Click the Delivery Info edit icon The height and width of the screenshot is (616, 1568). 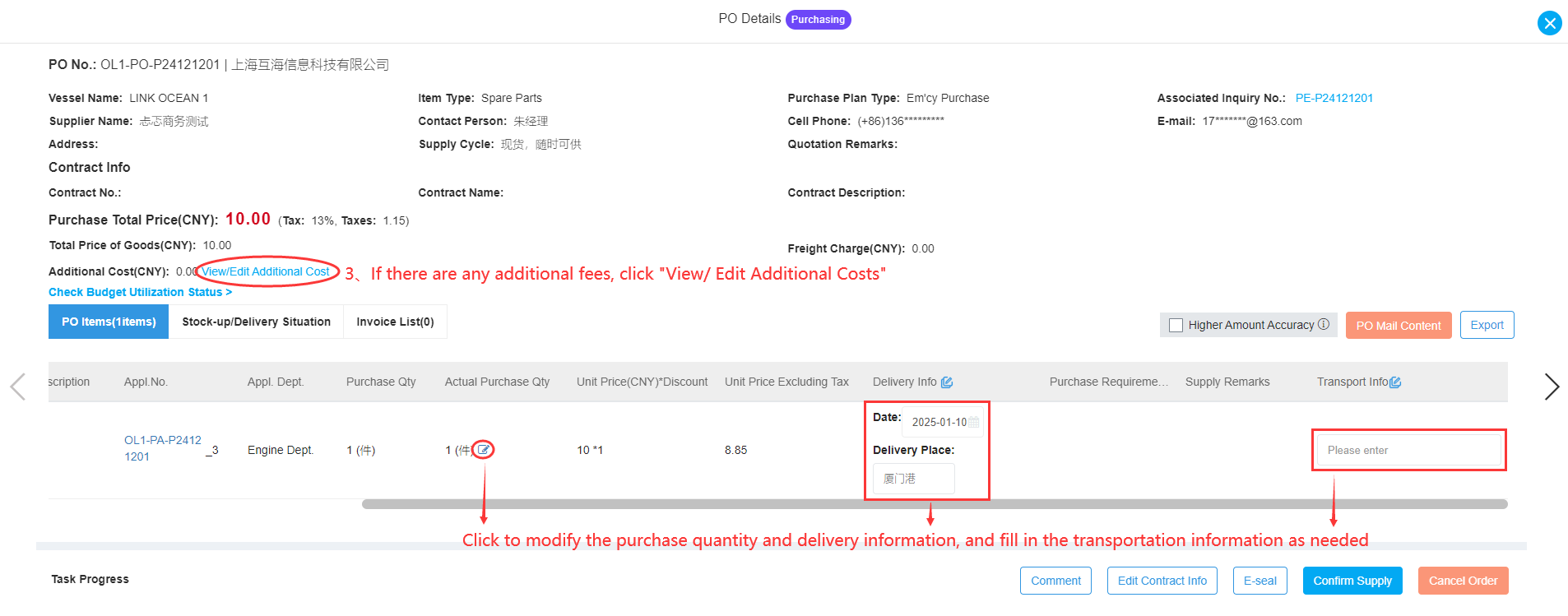click(x=947, y=382)
